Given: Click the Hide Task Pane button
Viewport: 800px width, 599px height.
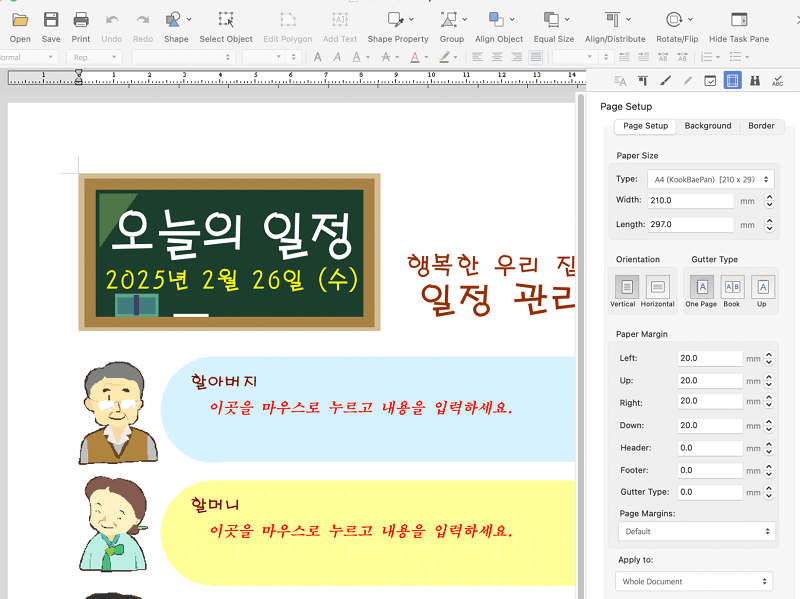Looking at the screenshot, I should click(x=740, y=25).
